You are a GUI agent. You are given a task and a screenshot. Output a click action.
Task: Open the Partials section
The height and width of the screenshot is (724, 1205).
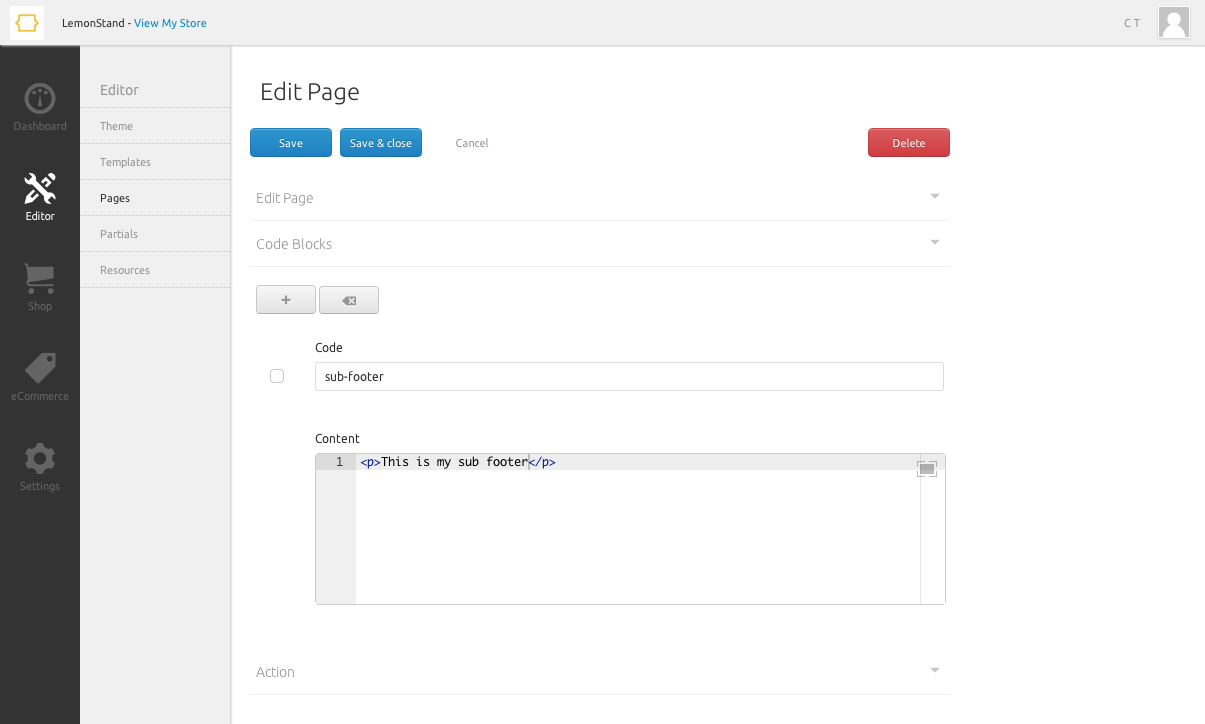pos(118,233)
